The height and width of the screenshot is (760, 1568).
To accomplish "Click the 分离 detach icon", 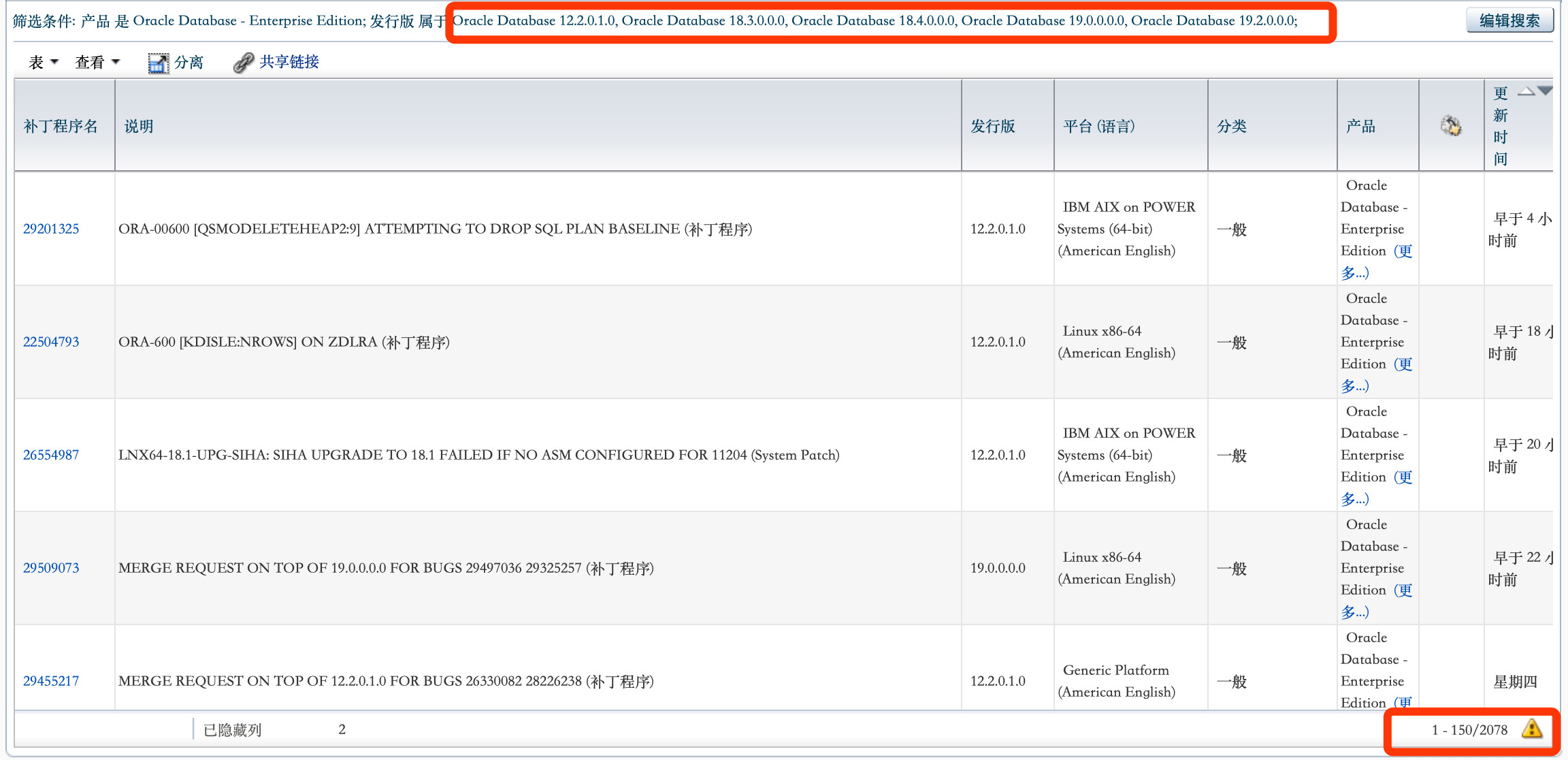I will pos(159,63).
